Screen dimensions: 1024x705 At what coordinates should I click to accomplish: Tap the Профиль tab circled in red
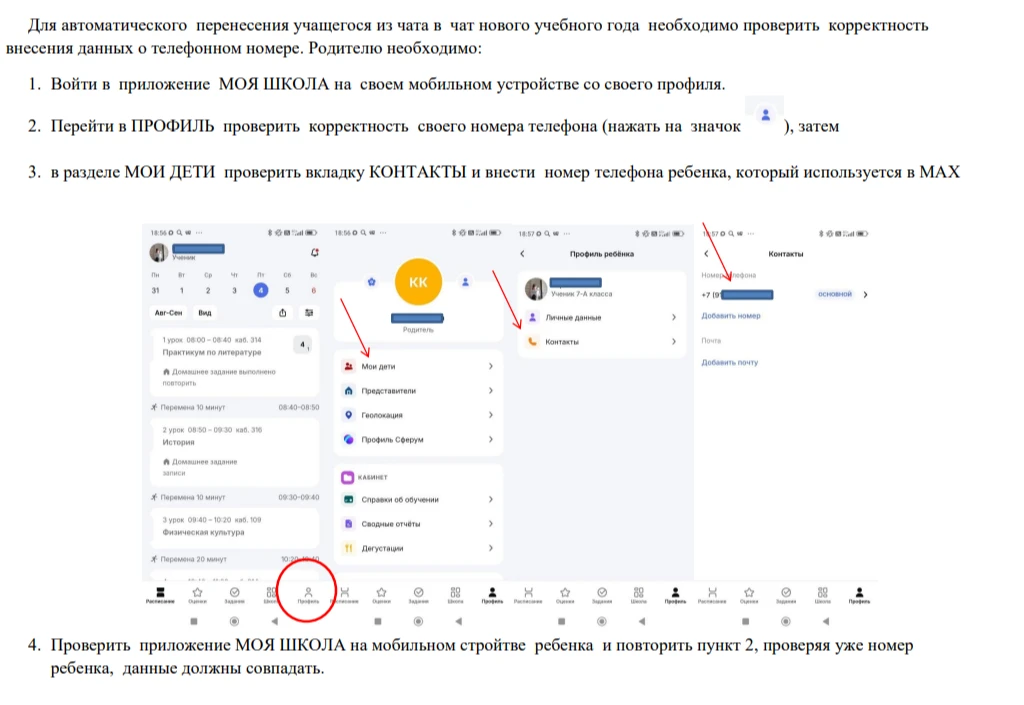(x=308, y=595)
